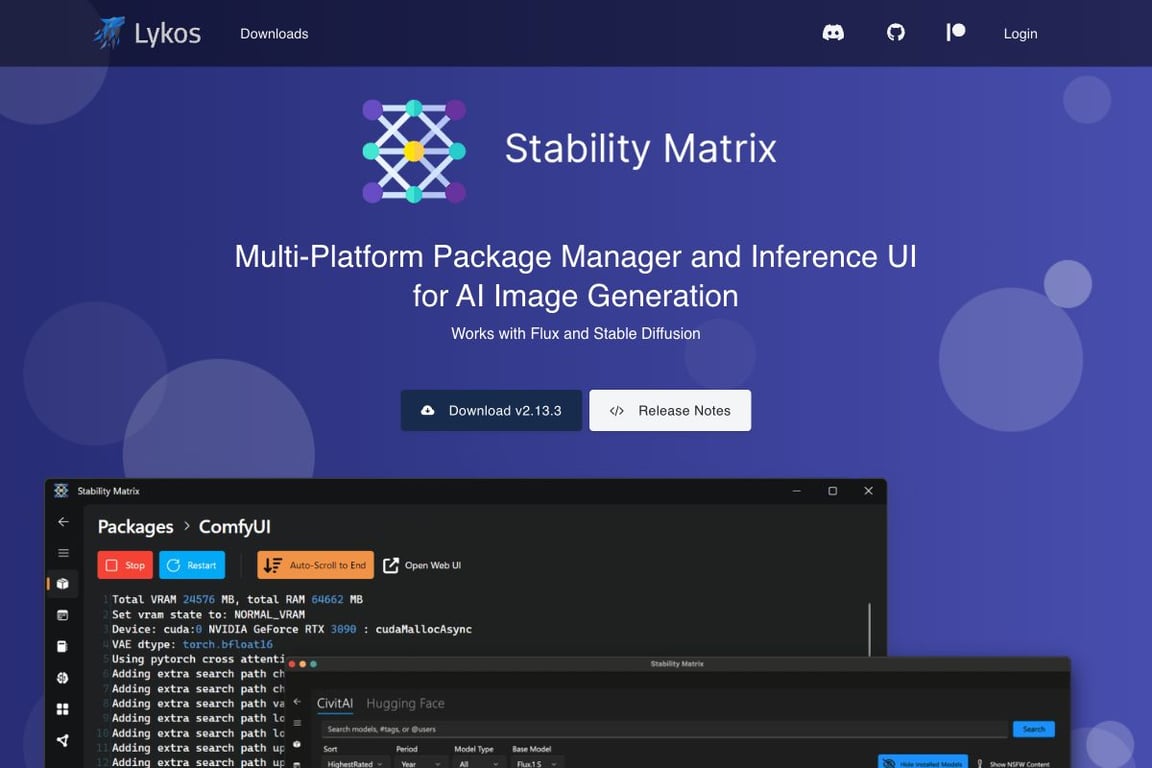Restart the ComfyUI package
This screenshot has height=768, width=1152.
(192, 565)
